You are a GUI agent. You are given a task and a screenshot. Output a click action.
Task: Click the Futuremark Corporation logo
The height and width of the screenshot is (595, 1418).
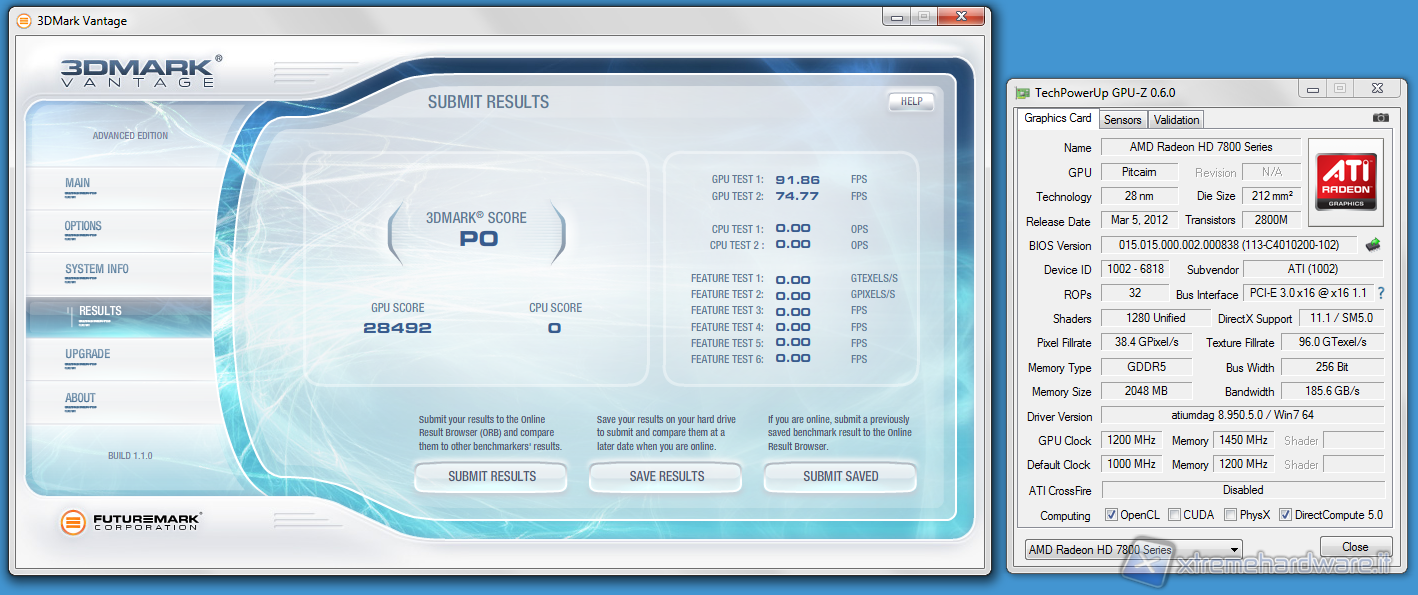[x=131, y=522]
